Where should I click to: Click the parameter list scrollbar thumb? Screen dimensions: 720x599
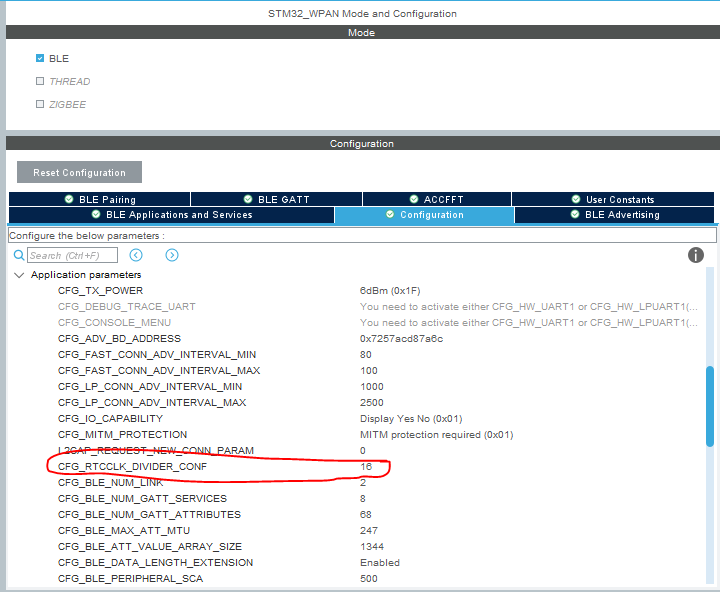[710, 406]
